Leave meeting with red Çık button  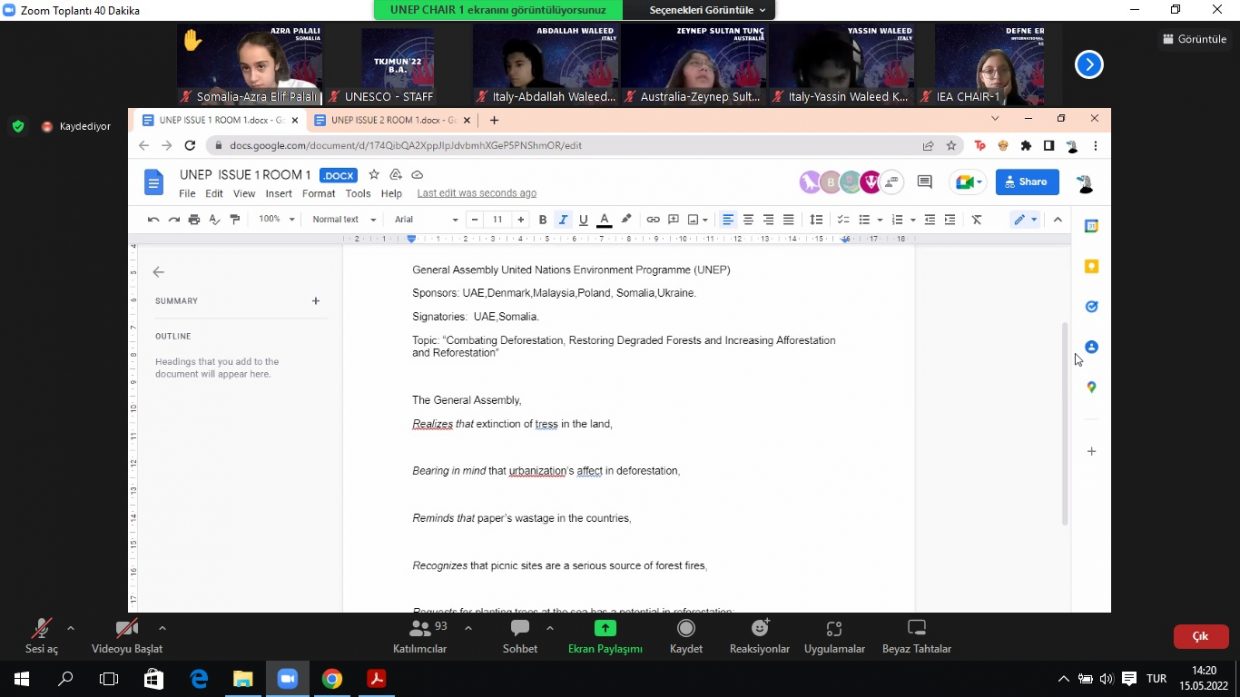pyautogui.click(x=1200, y=637)
